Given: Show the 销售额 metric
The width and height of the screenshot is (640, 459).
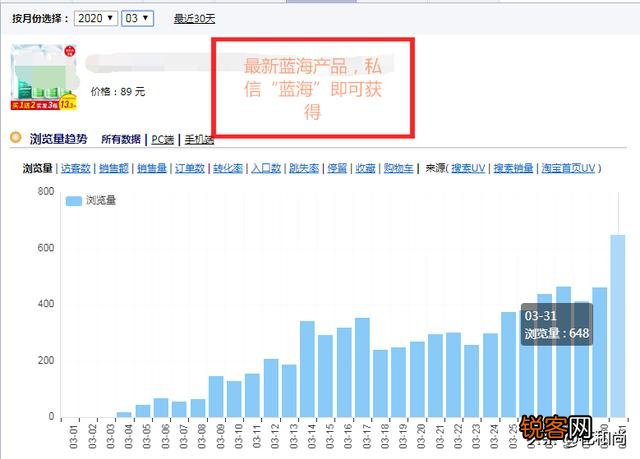Looking at the screenshot, I should click(113, 168).
